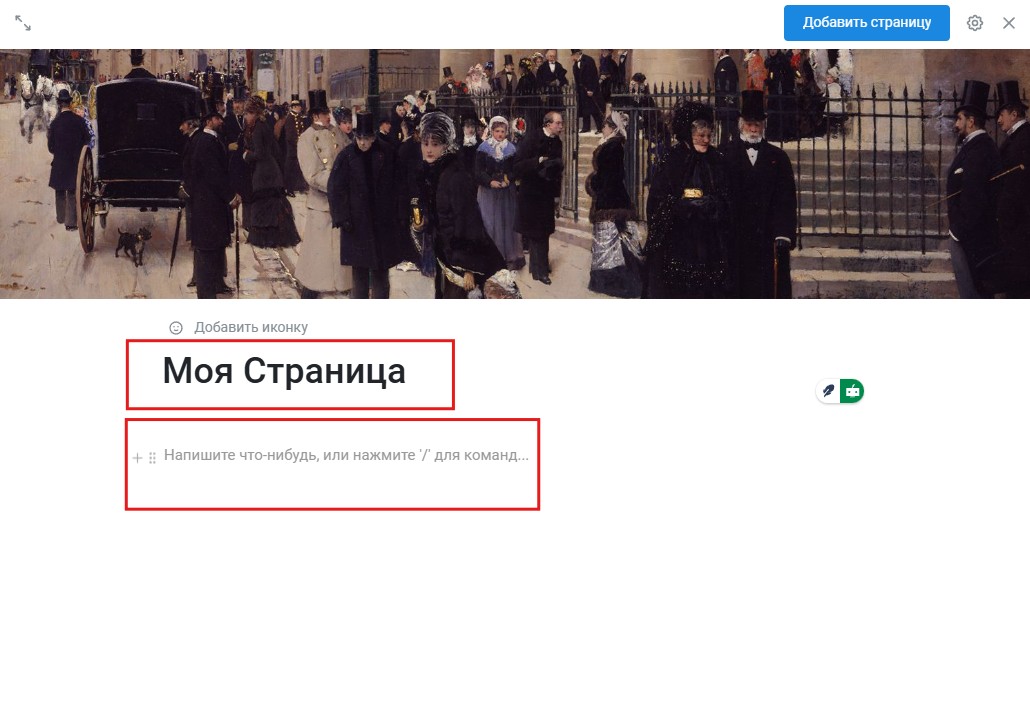Click the blue "Добавить страницу" button
The height and width of the screenshot is (717, 1030).
(866, 23)
